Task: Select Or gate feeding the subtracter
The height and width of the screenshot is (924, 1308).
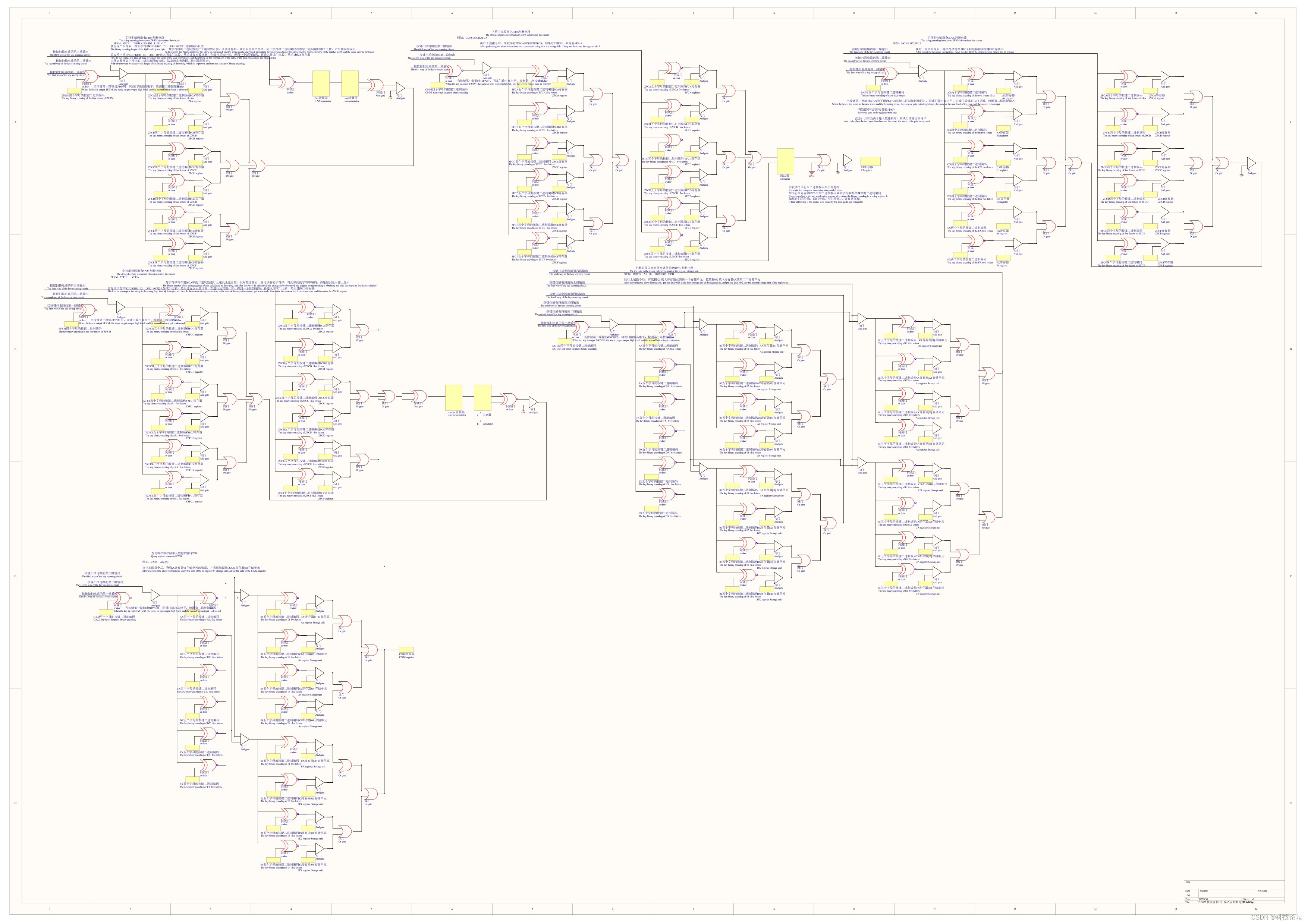Action: (x=755, y=158)
